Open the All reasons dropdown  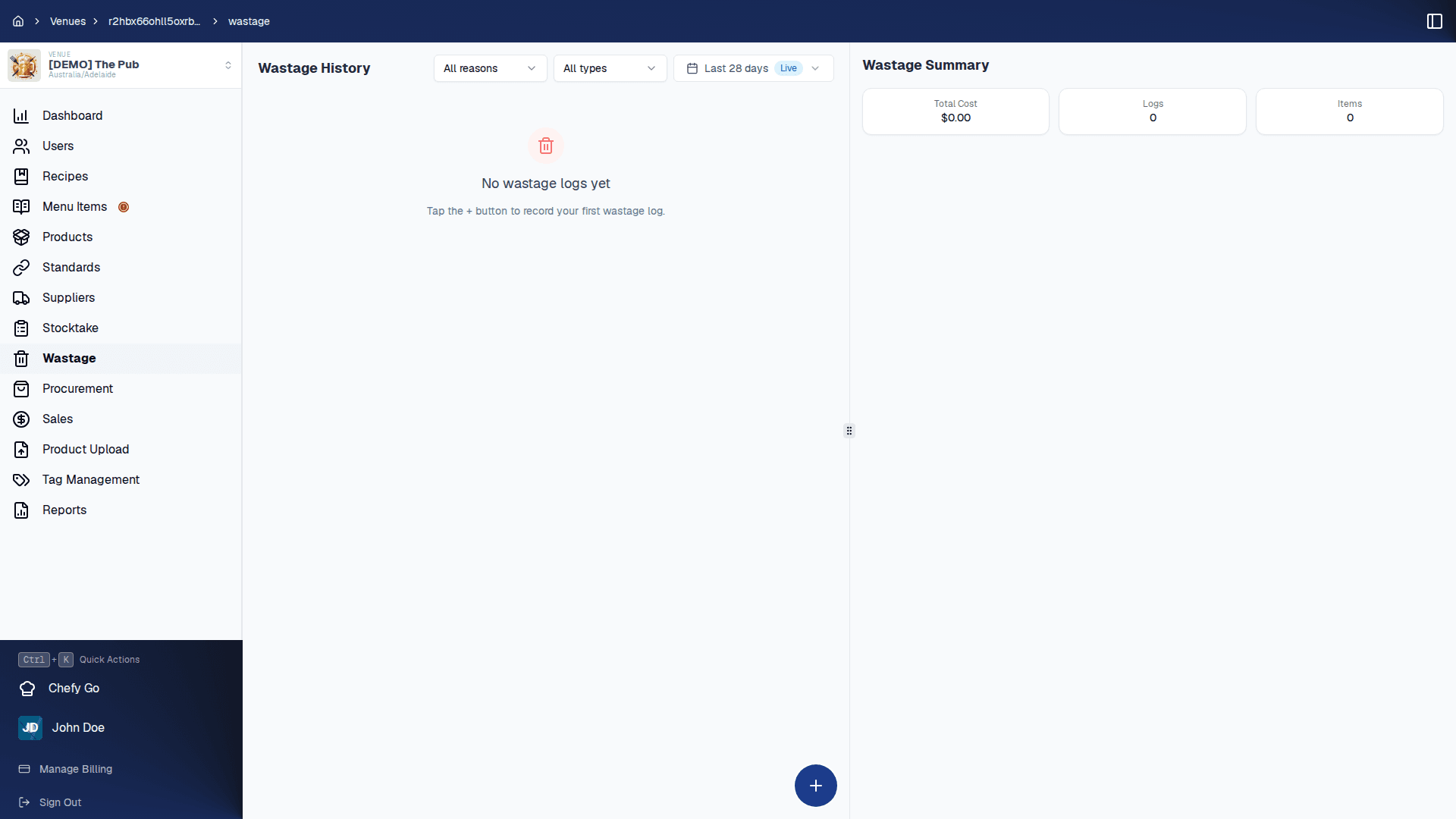pos(490,68)
